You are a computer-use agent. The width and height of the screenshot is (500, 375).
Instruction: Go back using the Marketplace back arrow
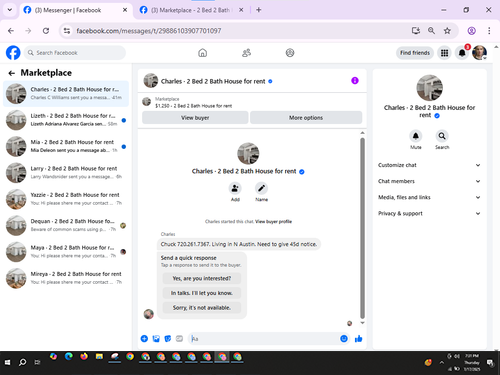tap(12, 73)
